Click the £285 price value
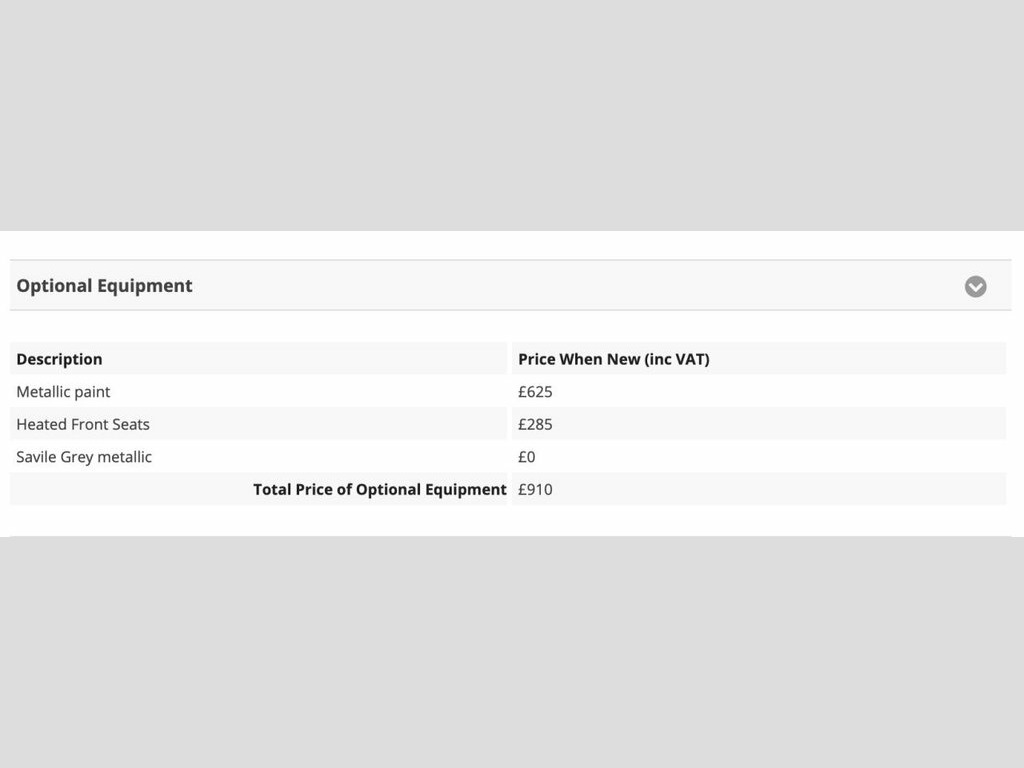The image size is (1024, 768). coord(535,424)
